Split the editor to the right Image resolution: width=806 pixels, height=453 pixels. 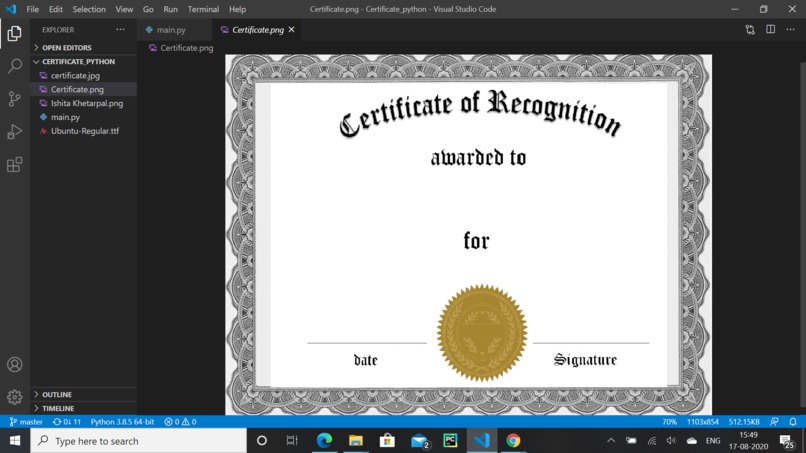771,30
